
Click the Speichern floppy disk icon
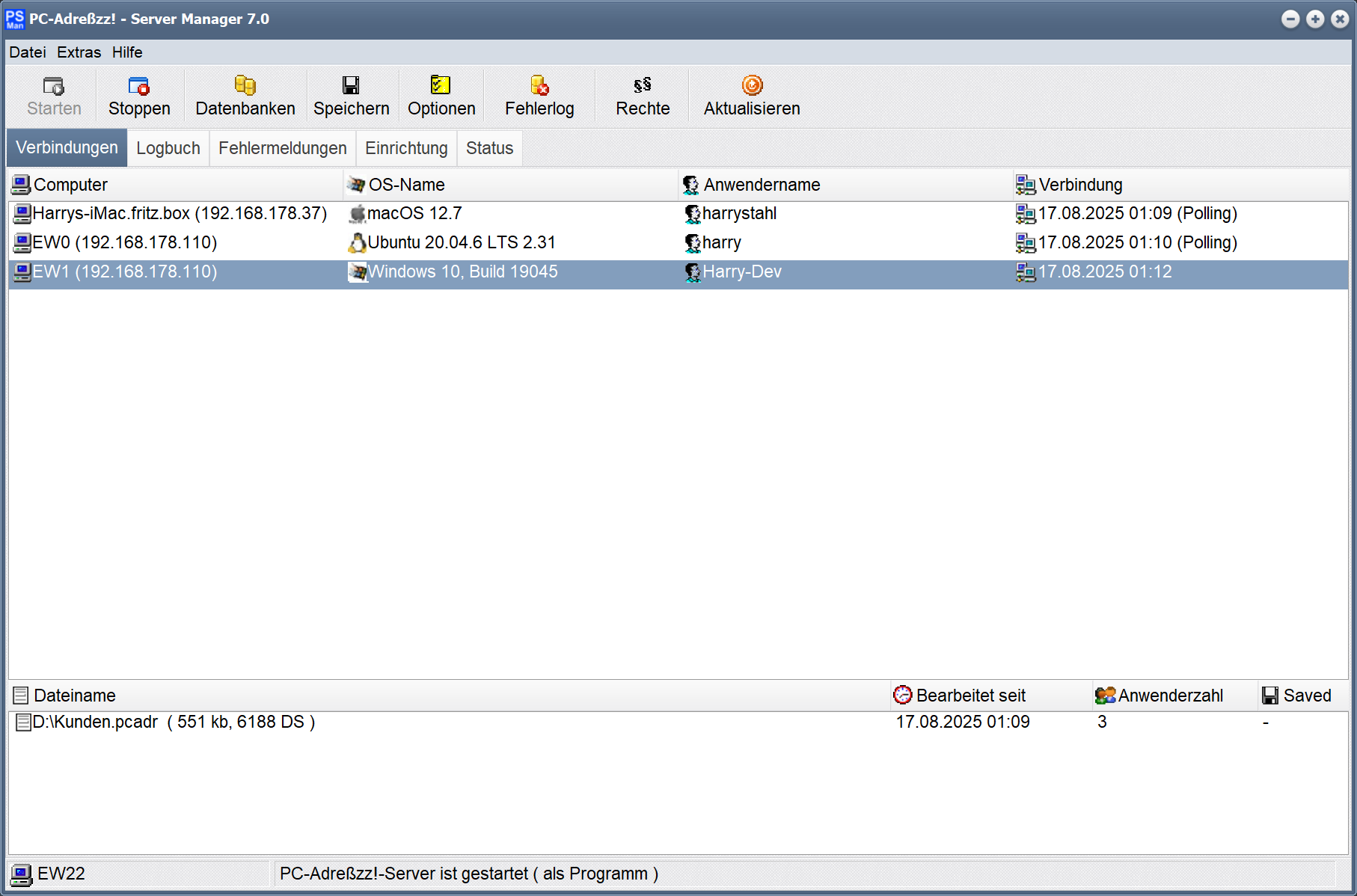point(351,85)
